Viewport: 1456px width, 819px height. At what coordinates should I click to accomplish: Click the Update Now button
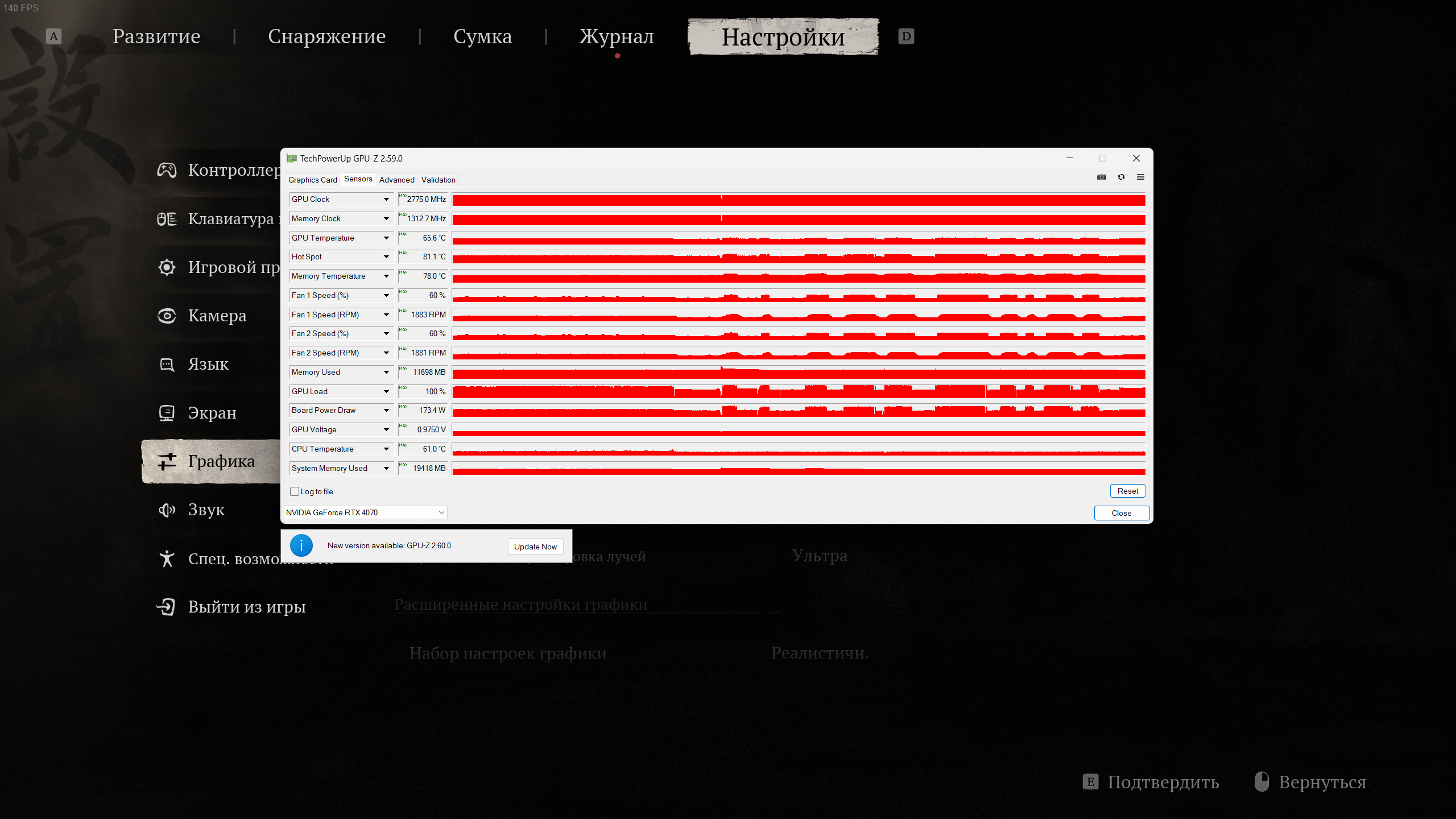pos(535,547)
